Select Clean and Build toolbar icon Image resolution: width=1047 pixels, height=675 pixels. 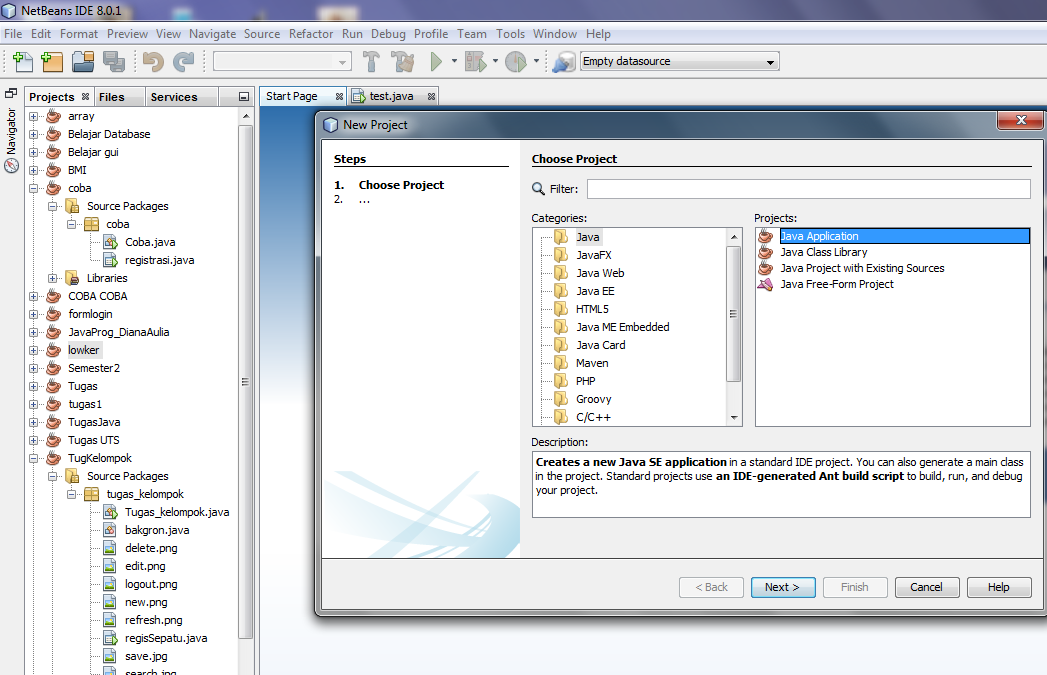tap(402, 61)
